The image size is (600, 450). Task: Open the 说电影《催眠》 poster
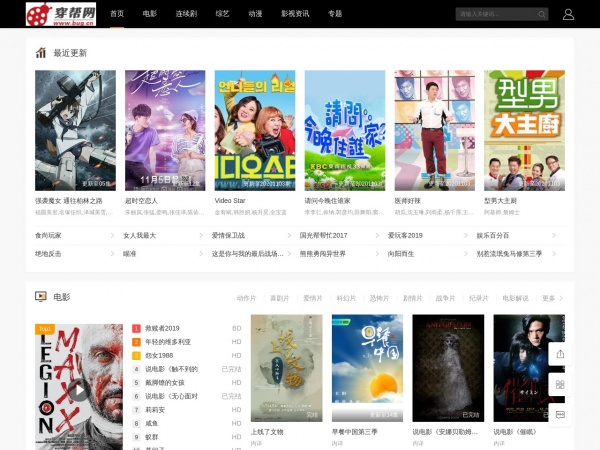coord(529,368)
